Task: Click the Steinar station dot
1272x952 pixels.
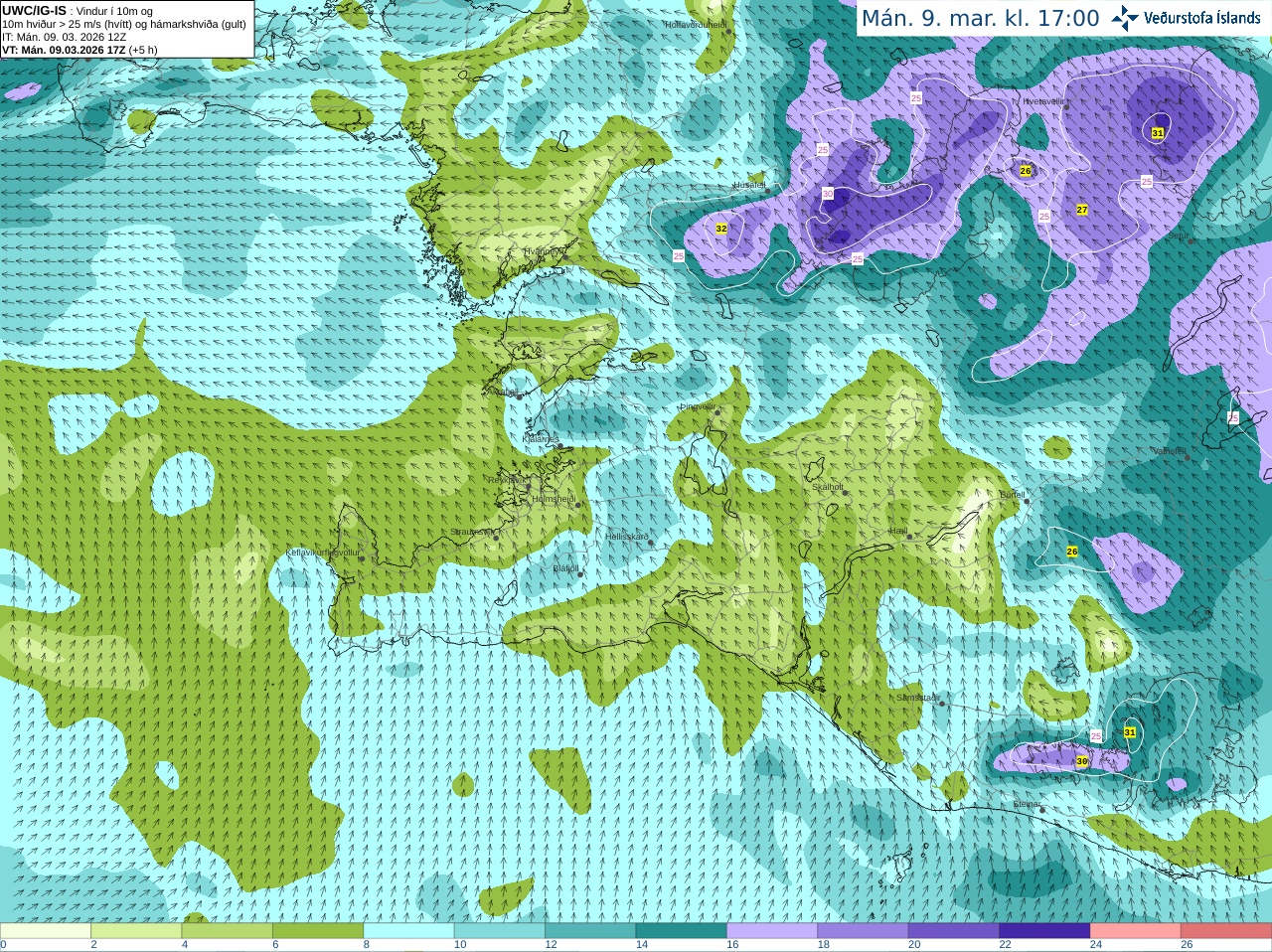Action: coord(1042,810)
